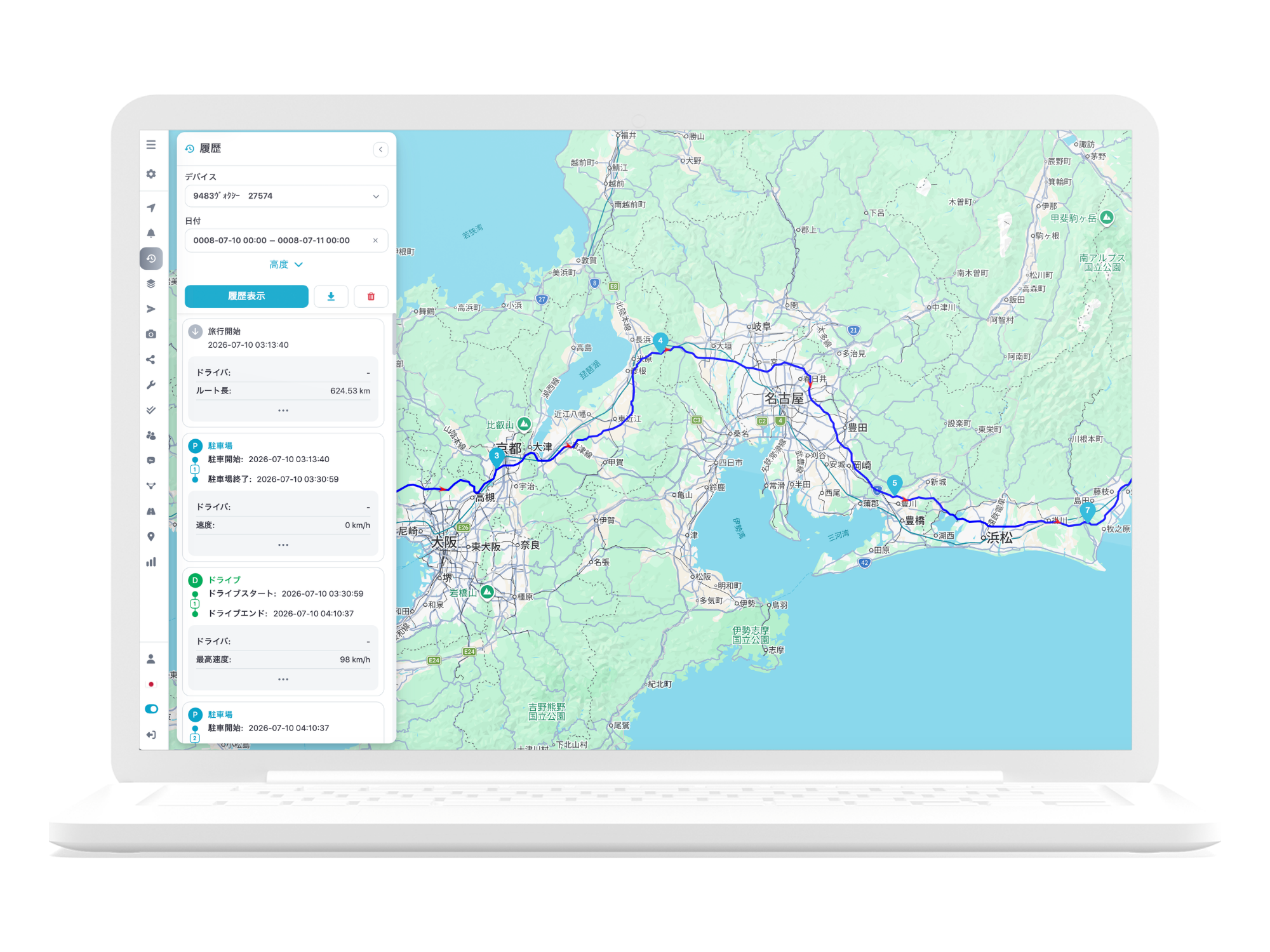Toggle the blue switch in the sidebar
Image resolution: width=1270 pixels, height=952 pixels.
click(x=151, y=709)
